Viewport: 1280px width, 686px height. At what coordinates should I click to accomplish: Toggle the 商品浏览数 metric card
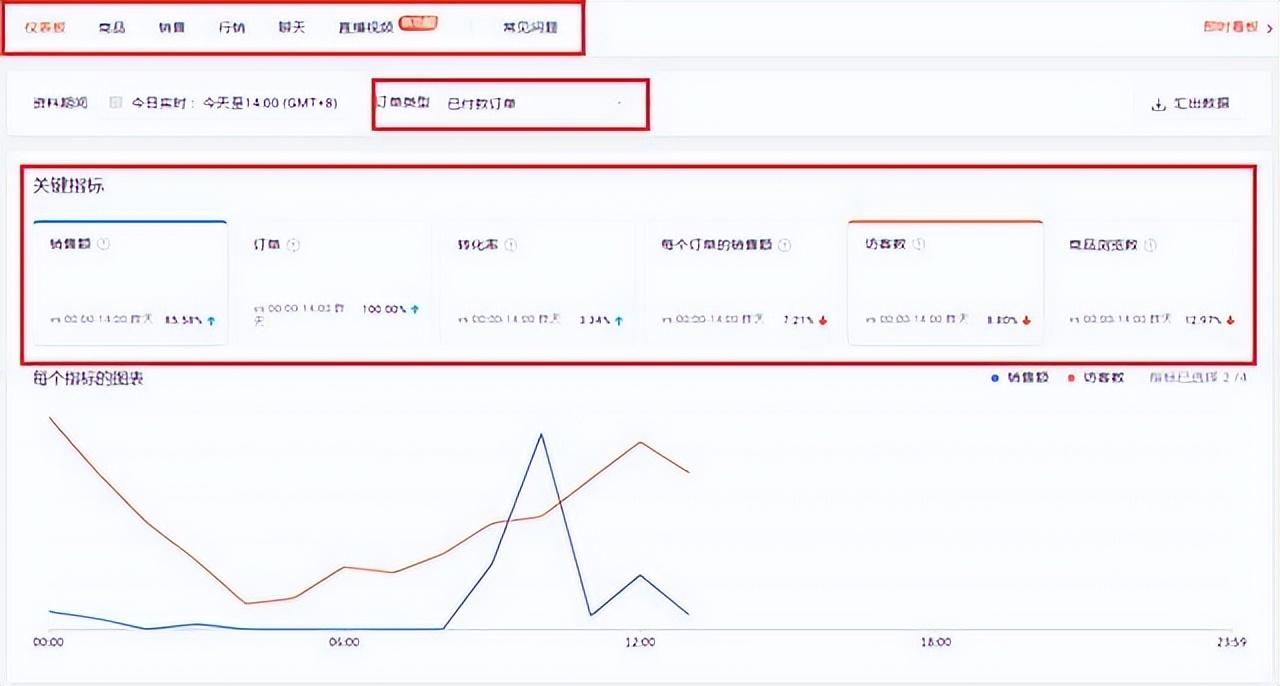[1150, 283]
